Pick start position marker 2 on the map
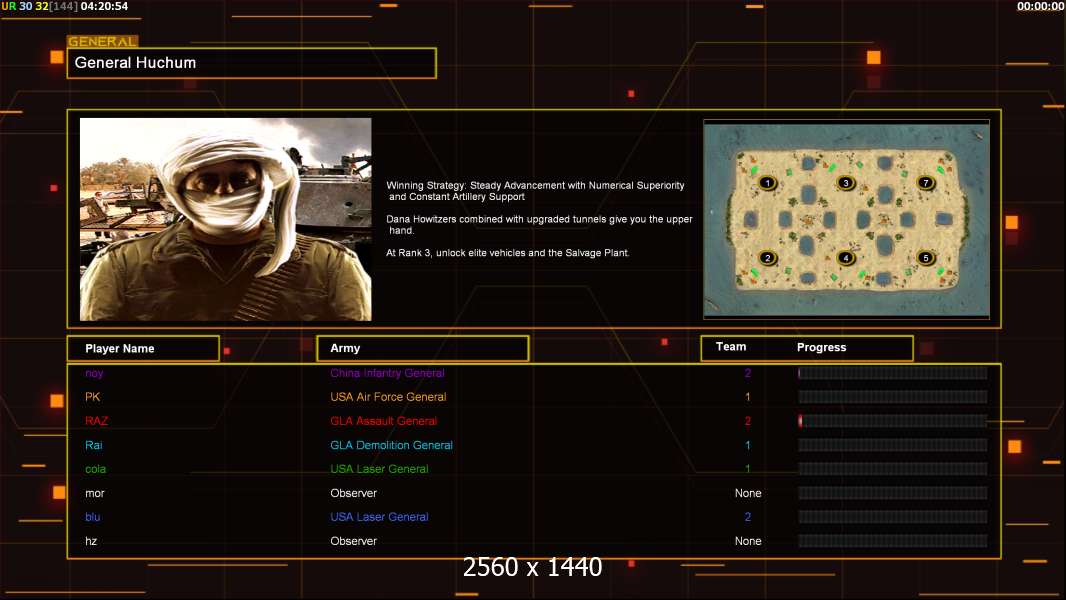The height and width of the screenshot is (600, 1066). click(766, 258)
